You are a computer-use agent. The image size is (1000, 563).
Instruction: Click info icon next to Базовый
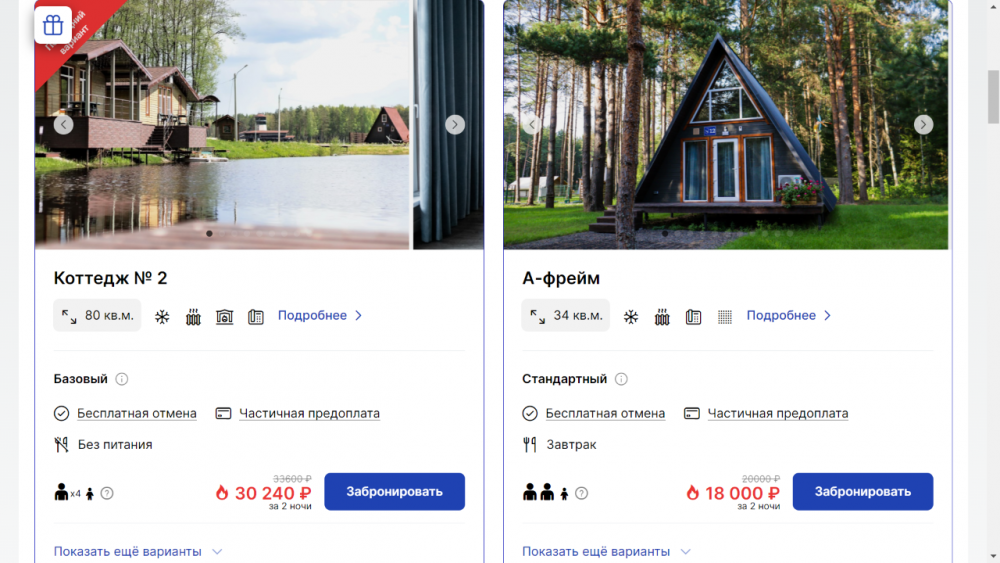coord(122,379)
